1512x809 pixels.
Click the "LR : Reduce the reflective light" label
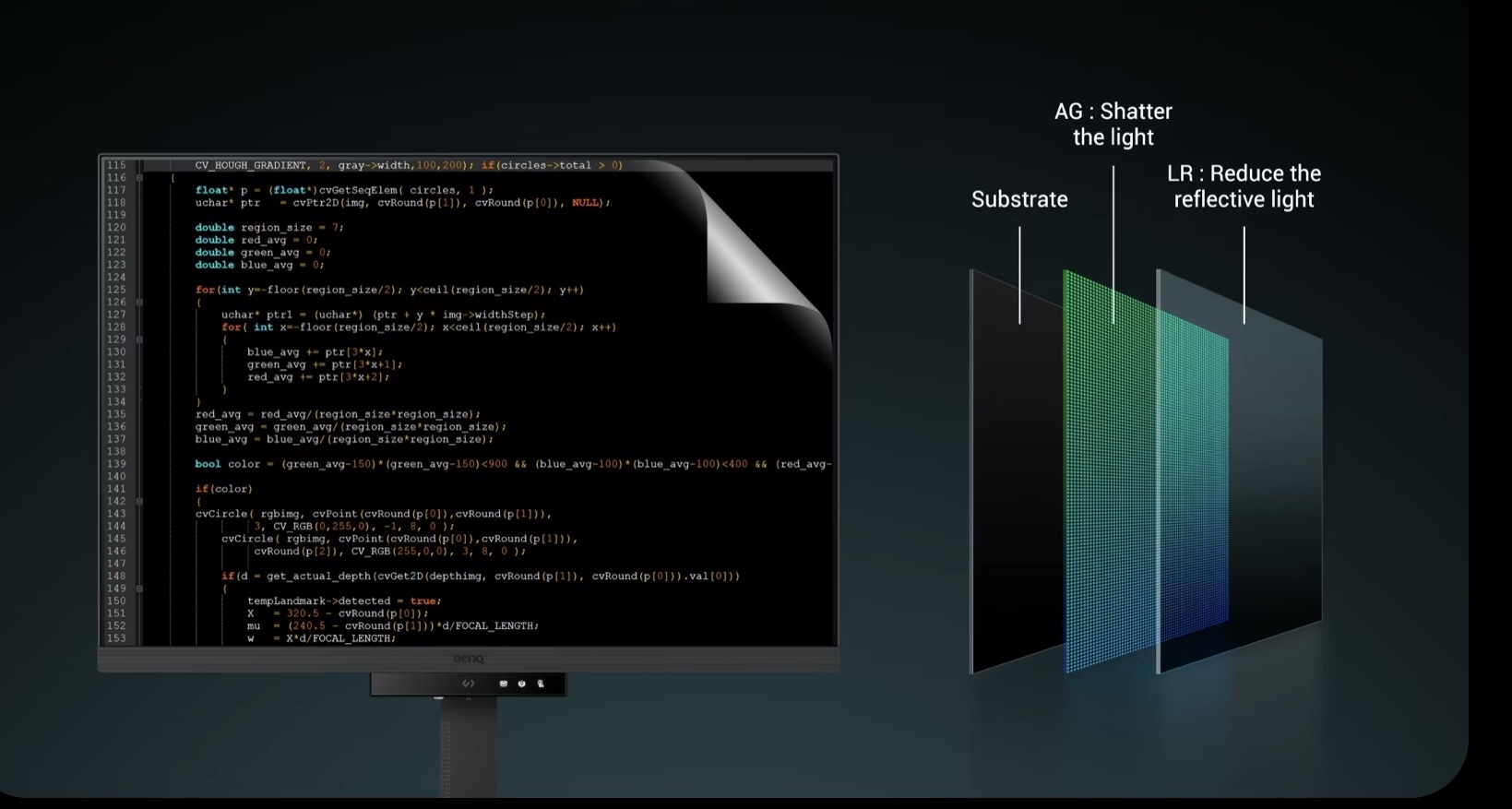tap(1244, 186)
